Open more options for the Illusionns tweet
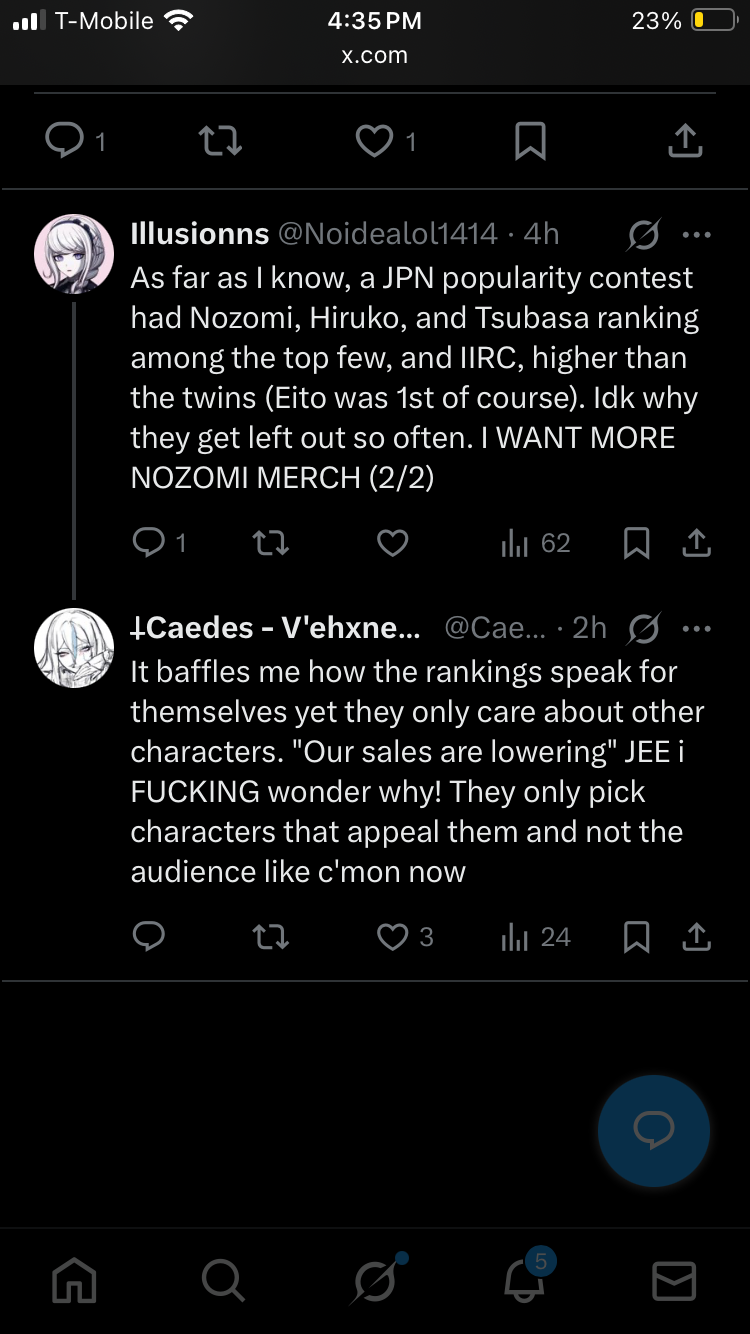This screenshot has width=750, height=1334. pyautogui.click(x=696, y=235)
